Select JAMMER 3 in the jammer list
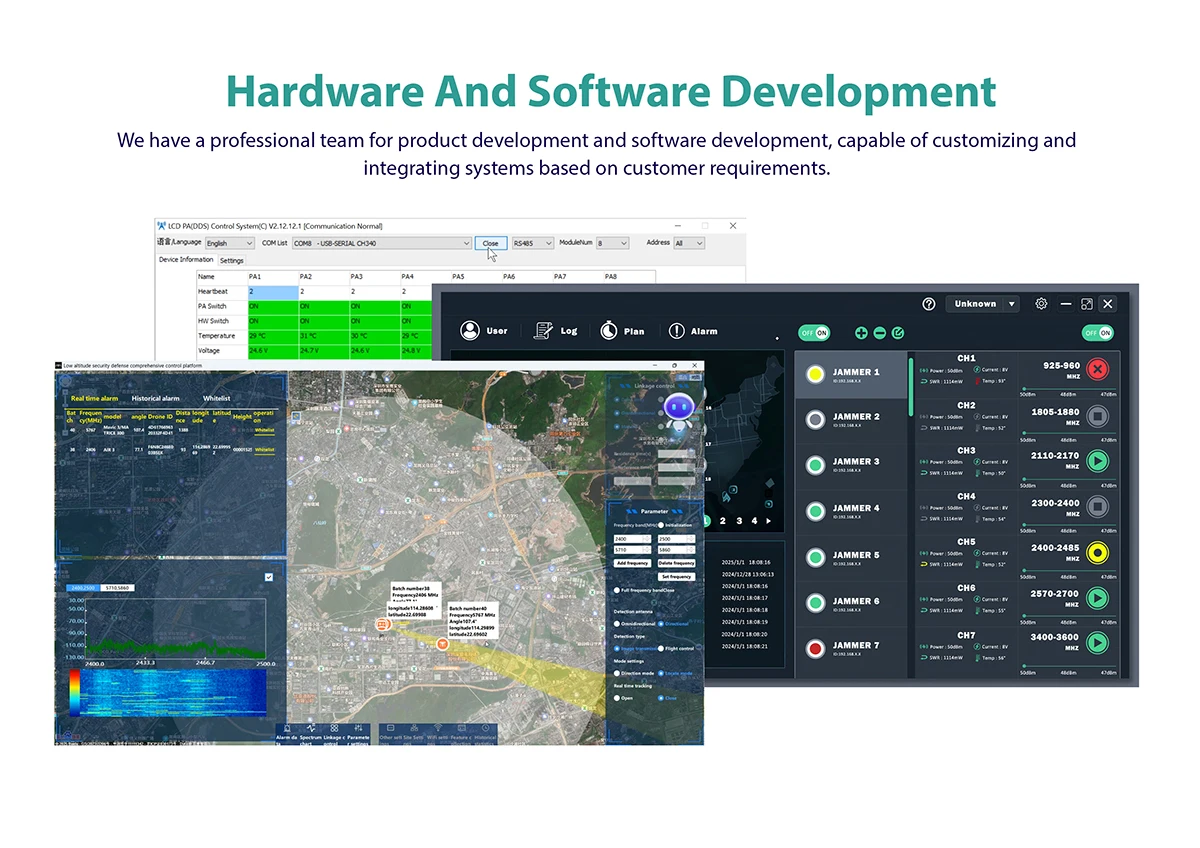 pos(851,463)
